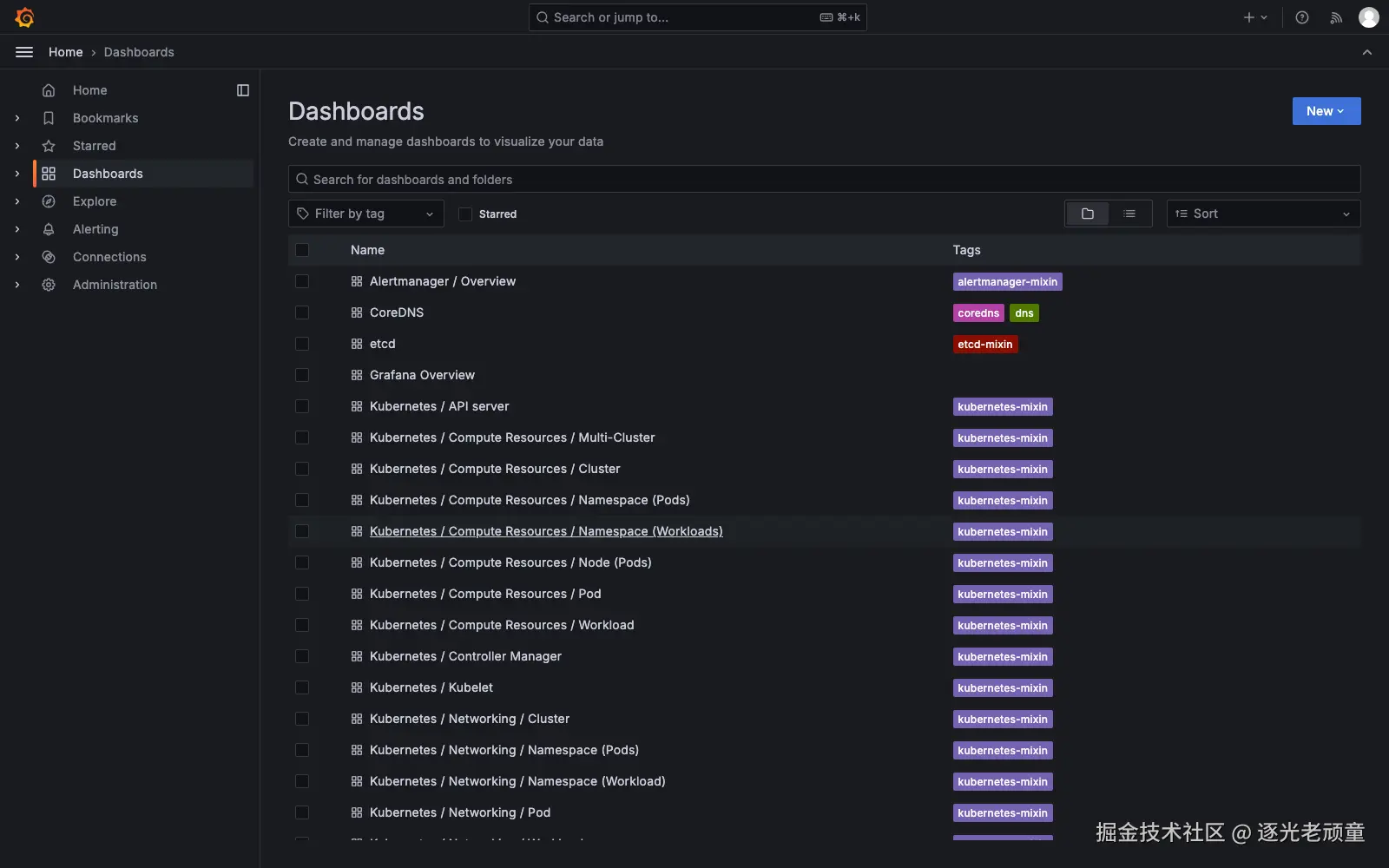This screenshot has height=868, width=1389.
Task: Open Kubernetes / Compute Resources / Namespace (Workloads) dashboard
Action: pyautogui.click(x=546, y=531)
